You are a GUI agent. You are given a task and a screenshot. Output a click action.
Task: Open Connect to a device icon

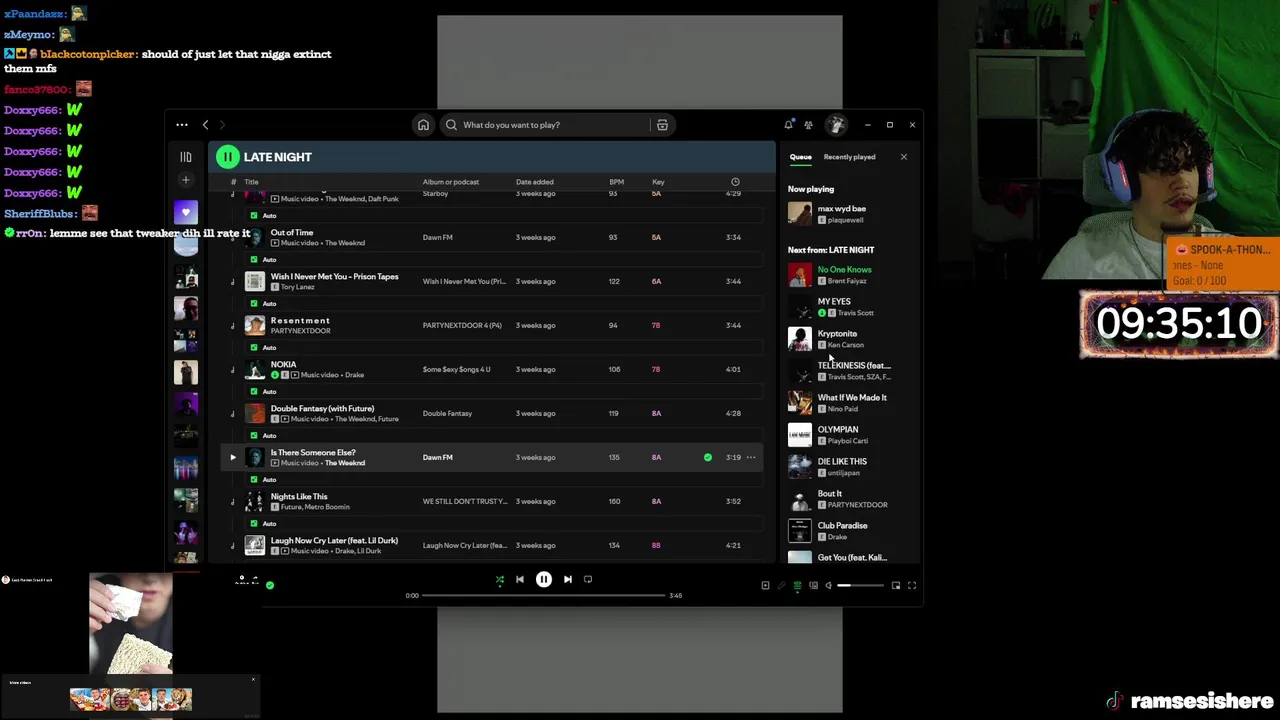coord(813,585)
